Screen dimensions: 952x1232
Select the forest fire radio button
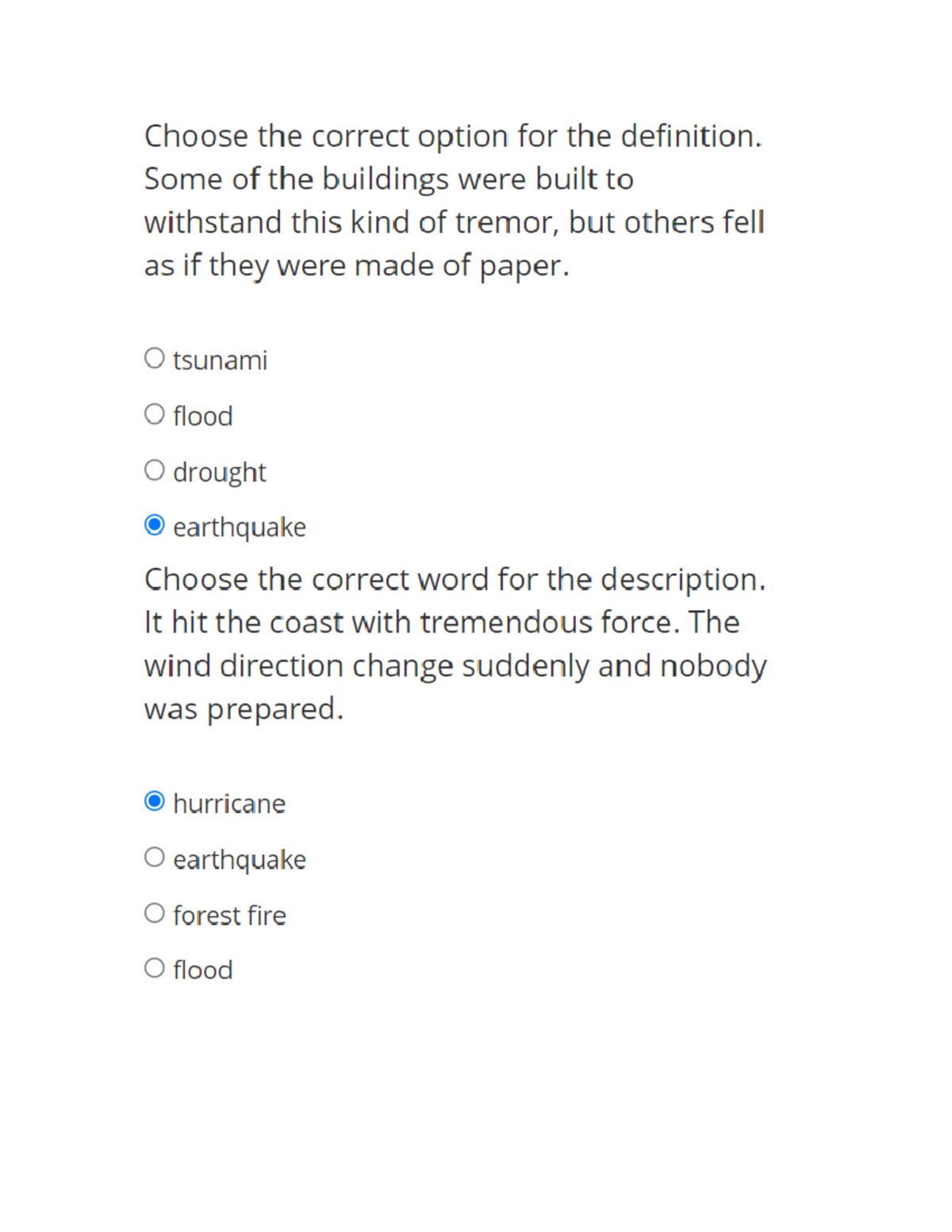(x=155, y=913)
